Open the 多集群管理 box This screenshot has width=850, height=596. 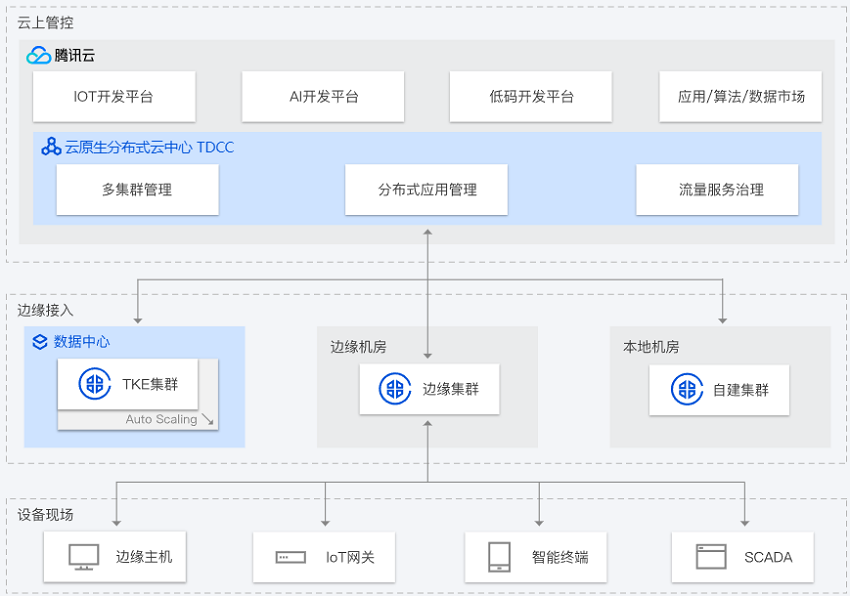pos(138,190)
